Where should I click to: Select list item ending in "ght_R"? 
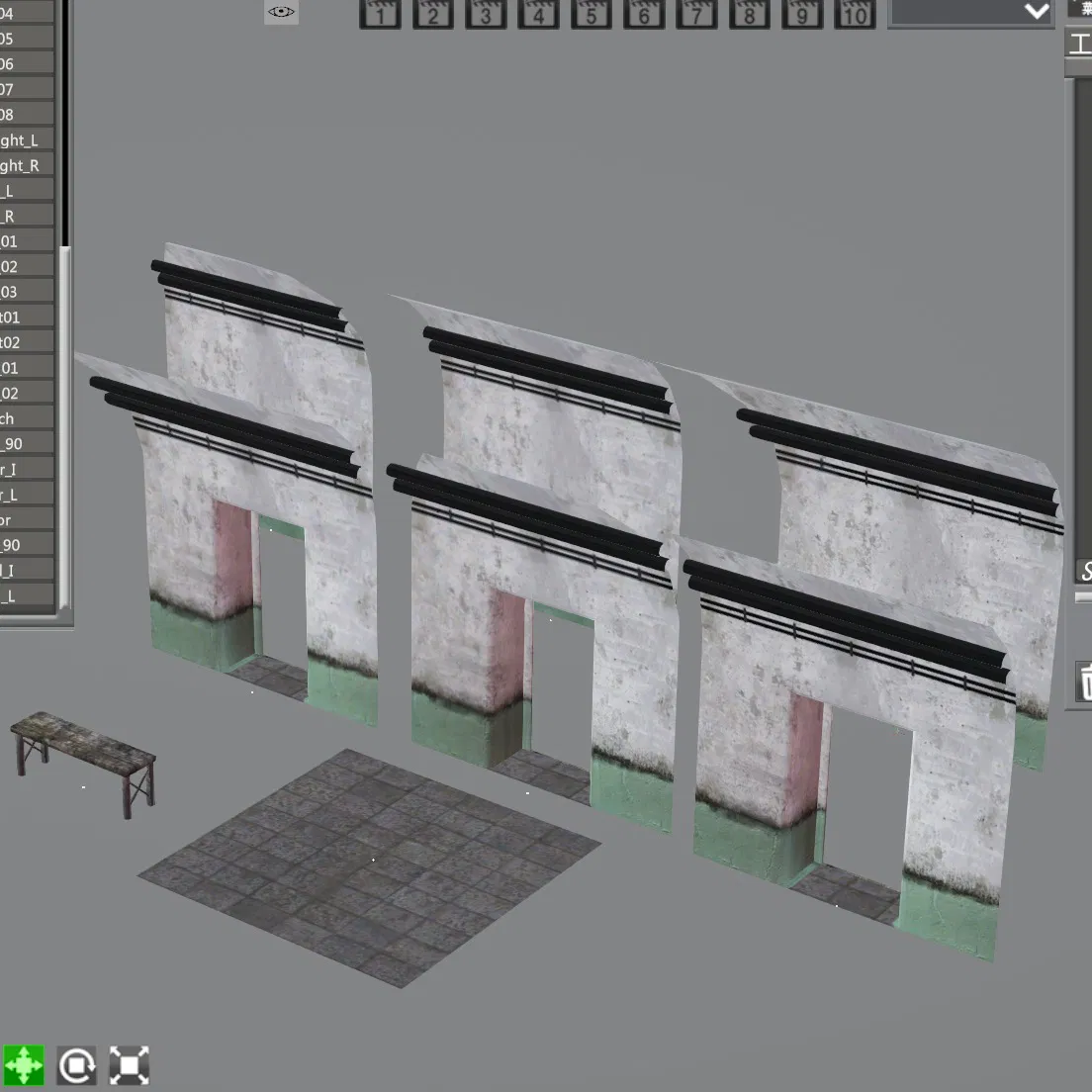tap(27, 165)
